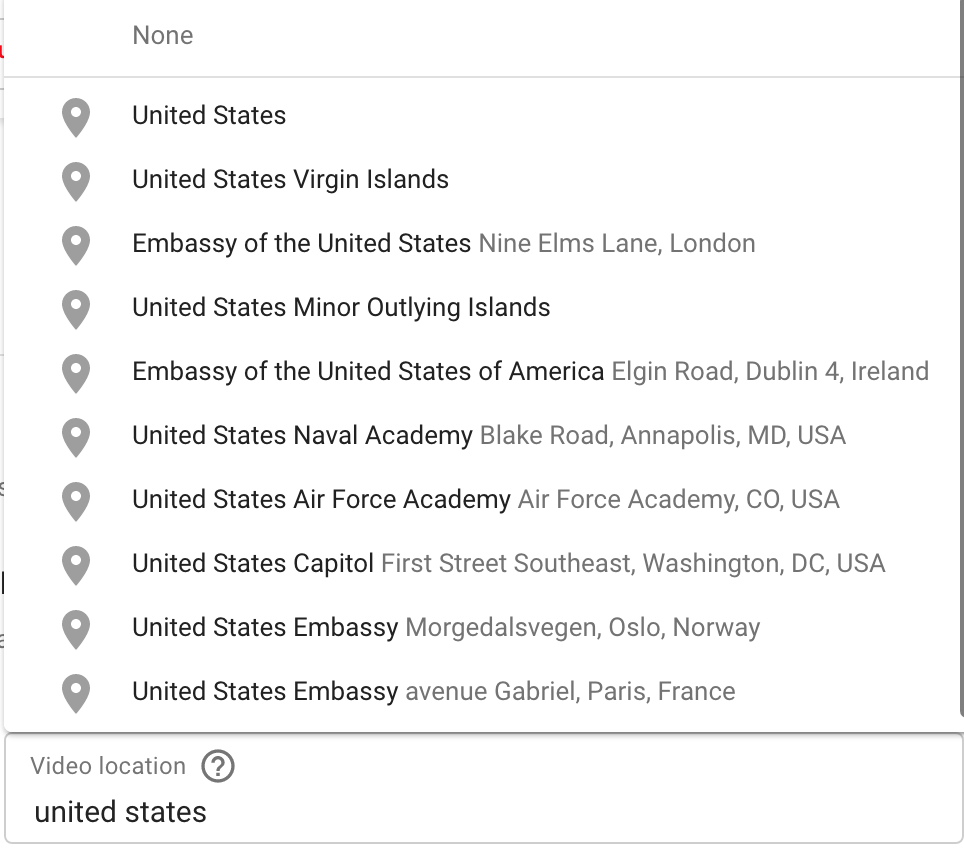This screenshot has width=964, height=850.
Task: Open the Video location help icon
Action: (x=218, y=766)
